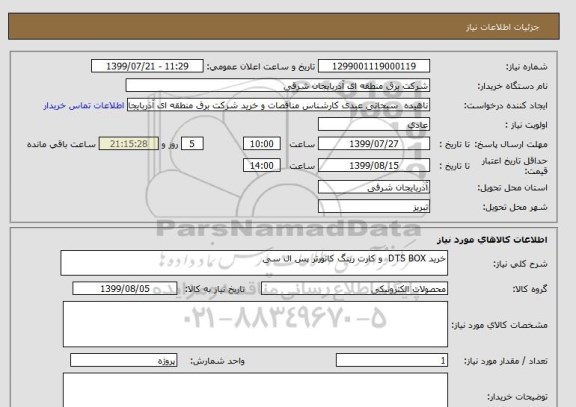
Task: Select the remaining days field showing 5
Action: click(192, 144)
